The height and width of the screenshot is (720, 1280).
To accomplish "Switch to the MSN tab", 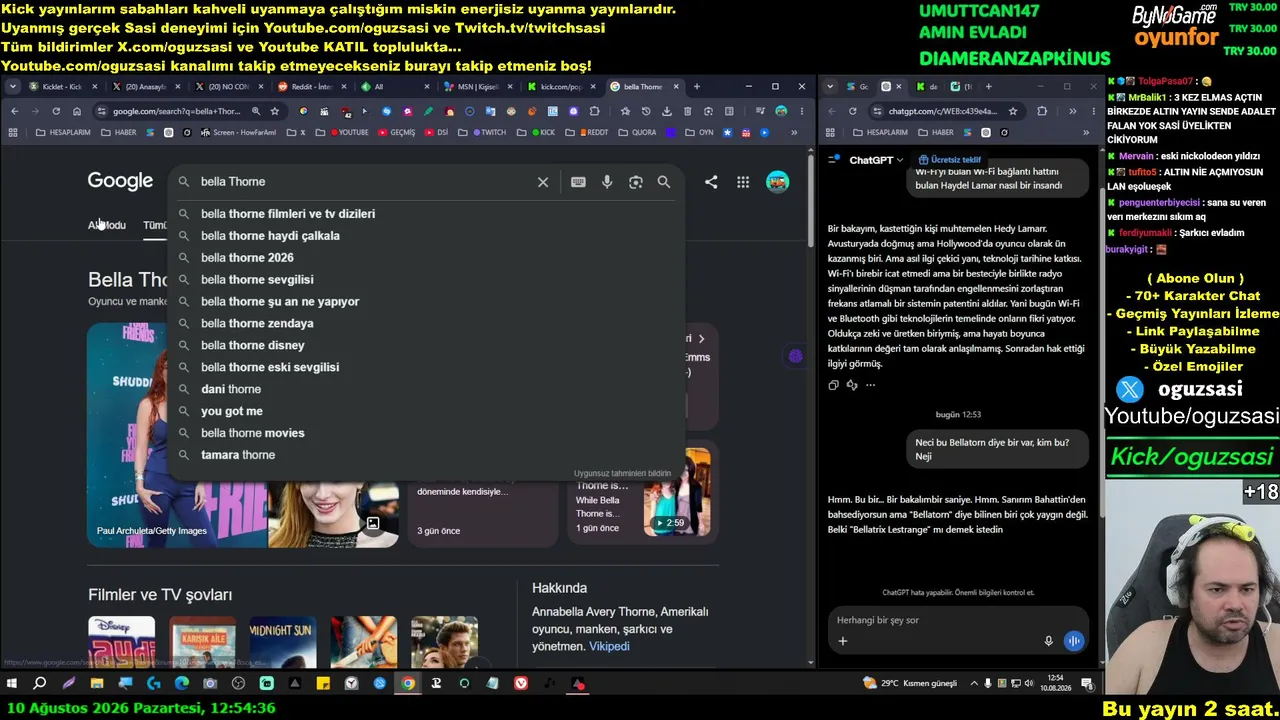I will click(477, 87).
